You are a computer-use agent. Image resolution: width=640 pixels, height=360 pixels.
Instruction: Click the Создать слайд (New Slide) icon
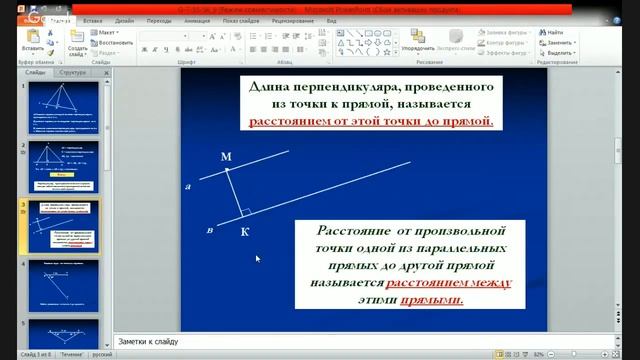point(77,36)
